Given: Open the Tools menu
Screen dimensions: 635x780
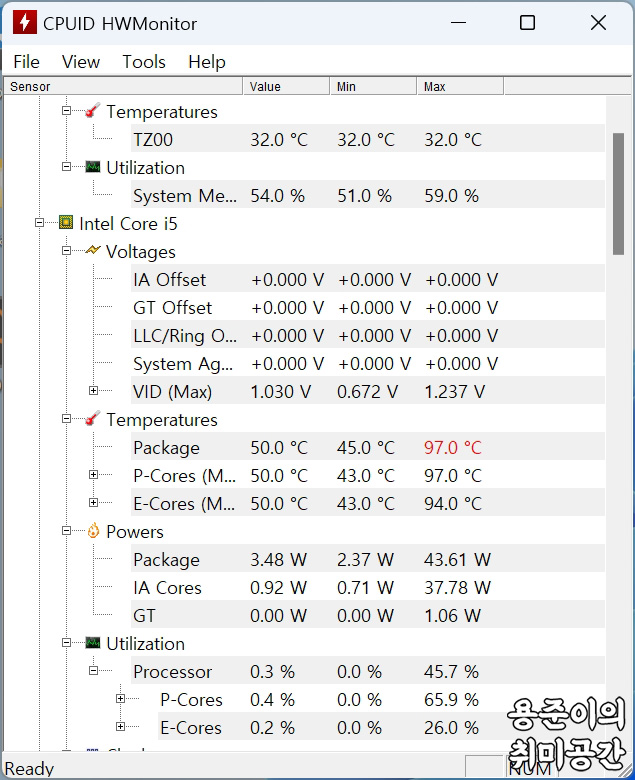Looking at the screenshot, I should [x=144, y=62].
